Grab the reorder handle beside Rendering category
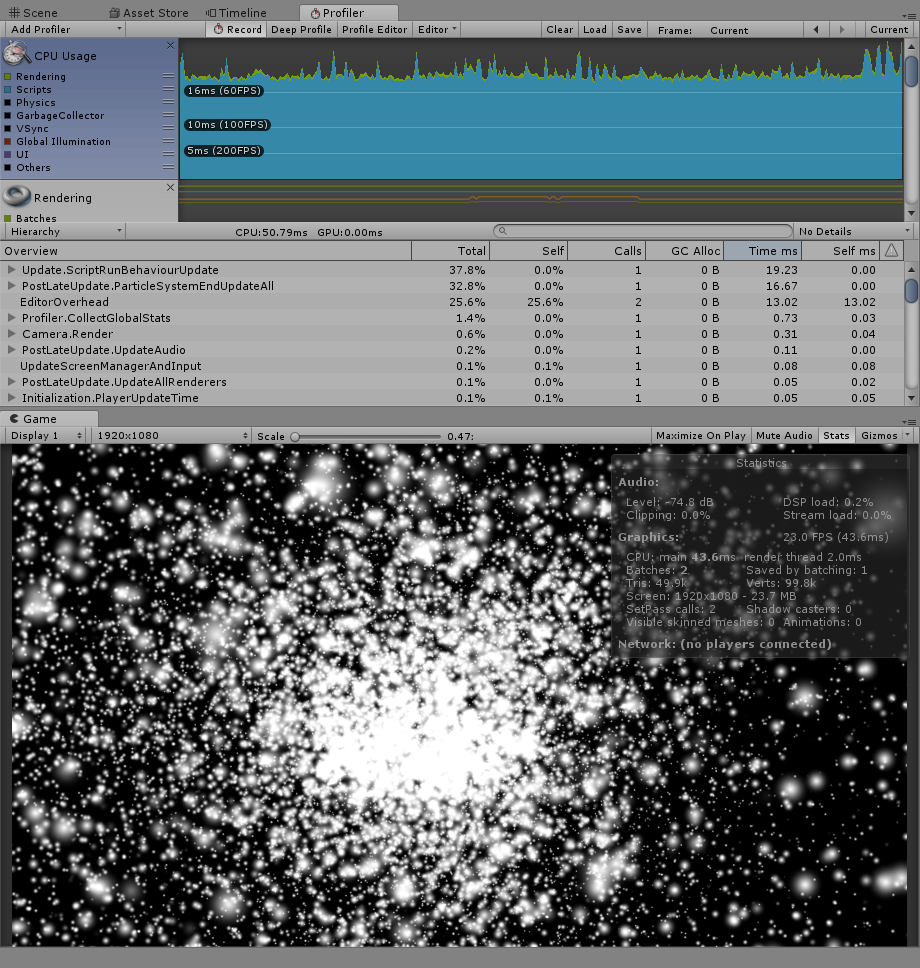This screenshot has width=920, height=968. click(x=168, y=75)
